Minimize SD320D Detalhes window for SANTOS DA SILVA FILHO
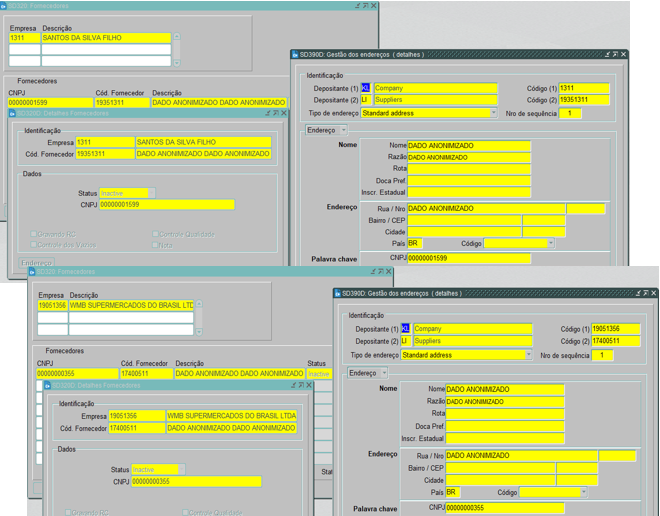 tap(268, 113)
